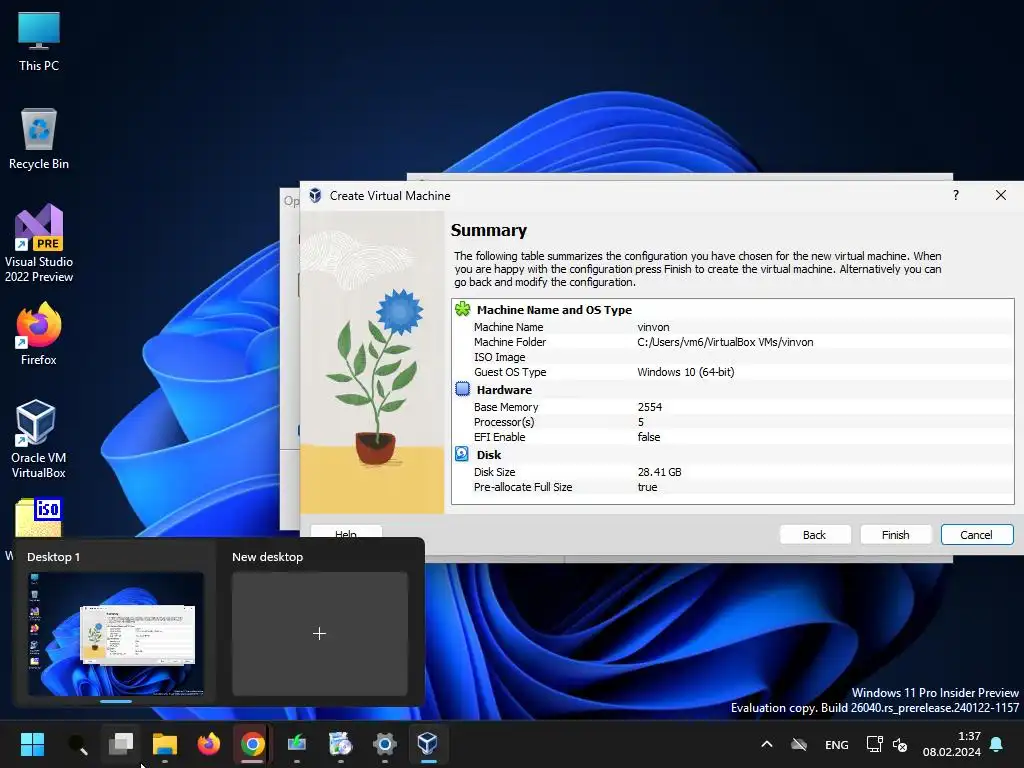Viewport: 1024px width, 768px height.
Task: Open the cloud sync tray icon
Action: click(x=799, y=744)
